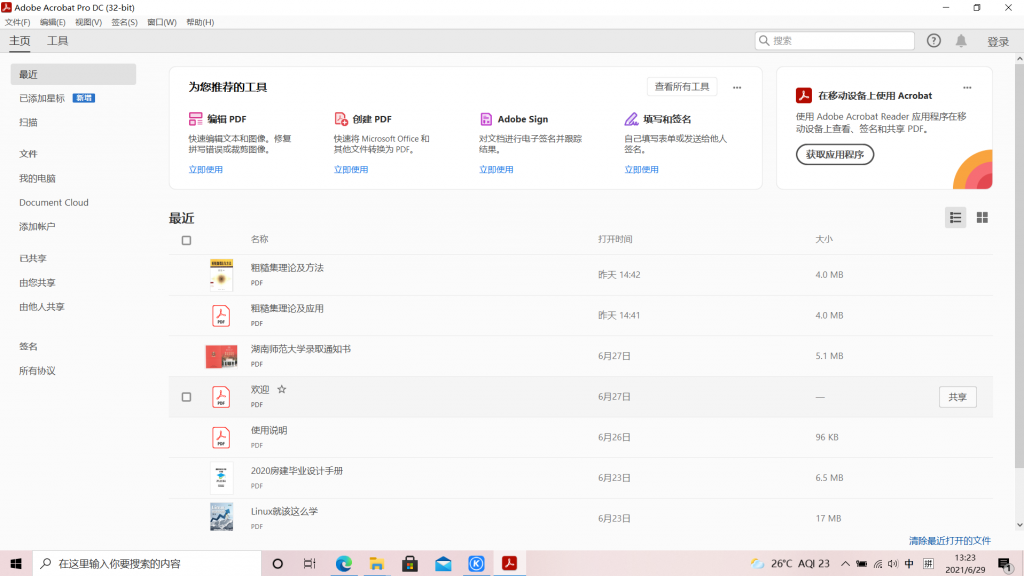The image size is (1024, 576).
Task: Open more options in recommended tools card
Action: coord(737,88)
